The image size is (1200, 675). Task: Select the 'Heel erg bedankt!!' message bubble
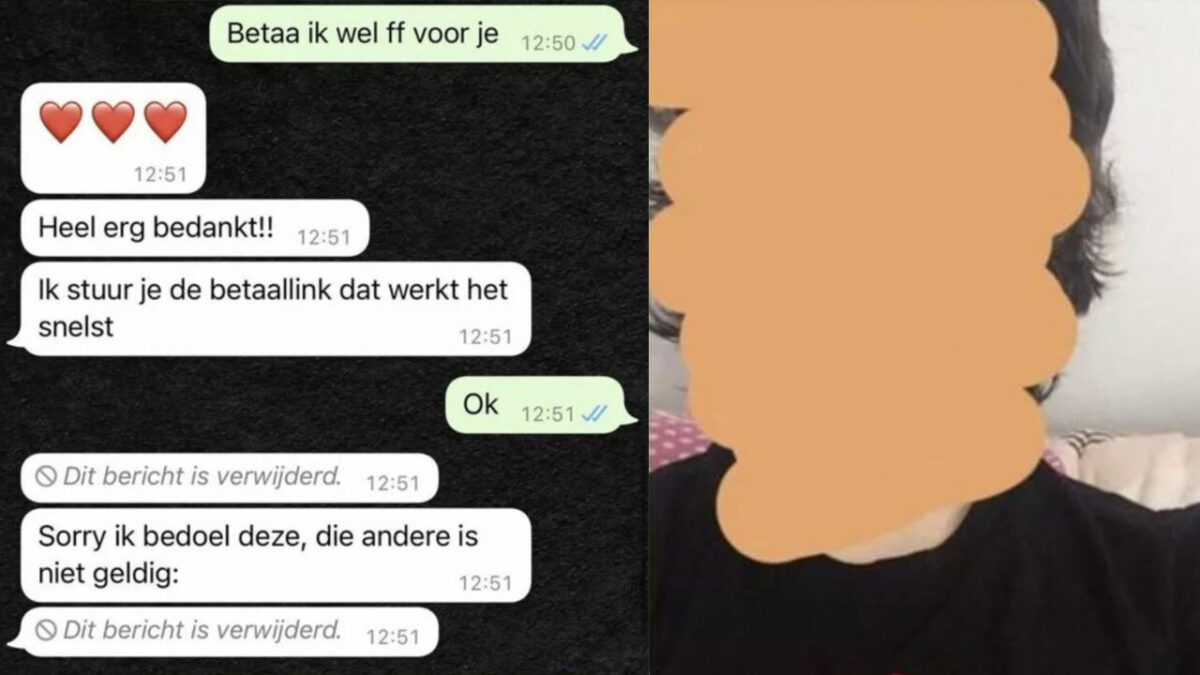point(193,228)
